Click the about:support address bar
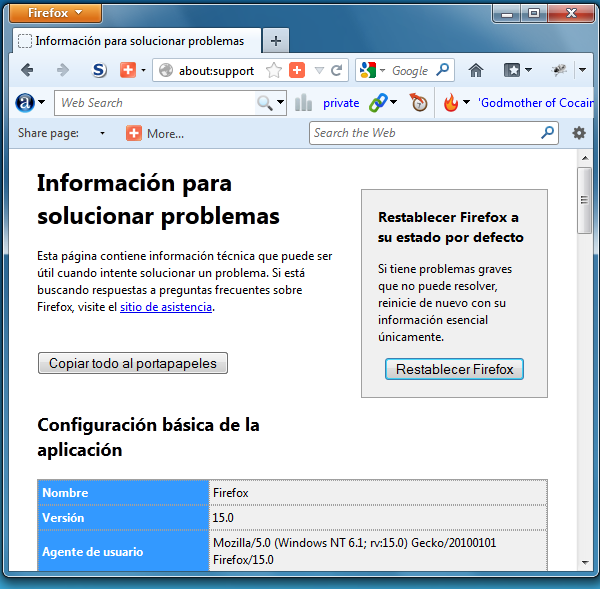The height and width of the screenshot is (590, 600). click(216, 70)
